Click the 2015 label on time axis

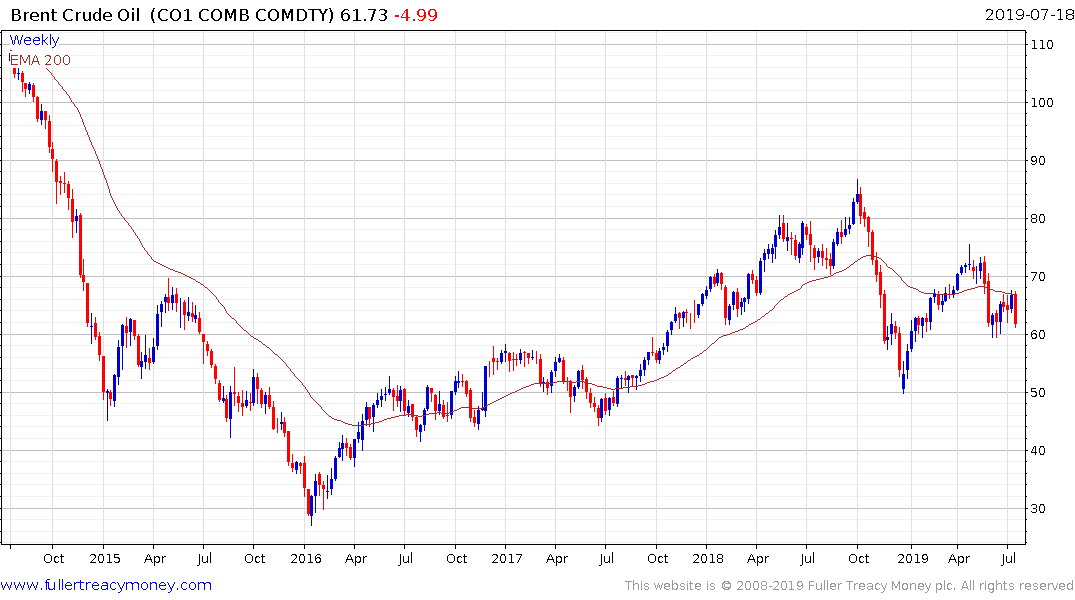click(x=105, y=558)
